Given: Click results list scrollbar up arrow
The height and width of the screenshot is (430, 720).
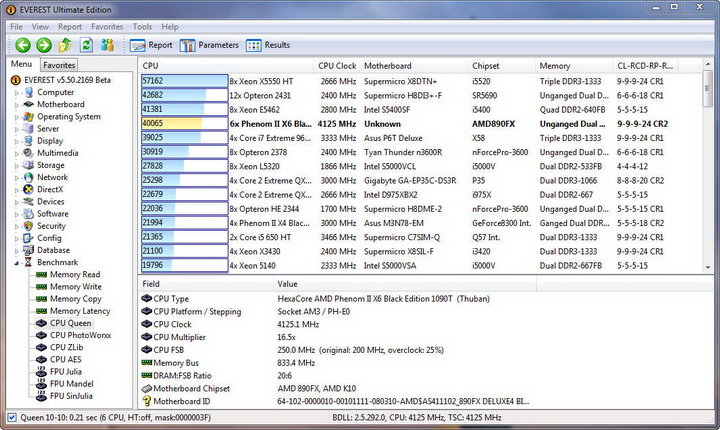Looking at the screenshot, I should (708, 65).
